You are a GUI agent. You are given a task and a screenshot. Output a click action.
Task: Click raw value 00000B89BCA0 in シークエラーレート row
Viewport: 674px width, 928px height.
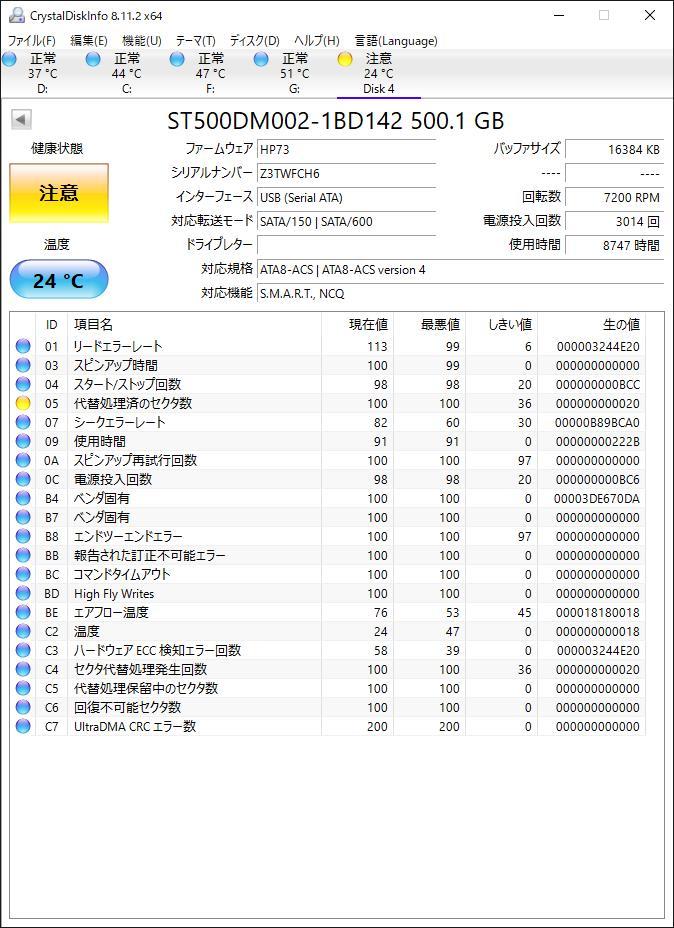tap(598, 423)
